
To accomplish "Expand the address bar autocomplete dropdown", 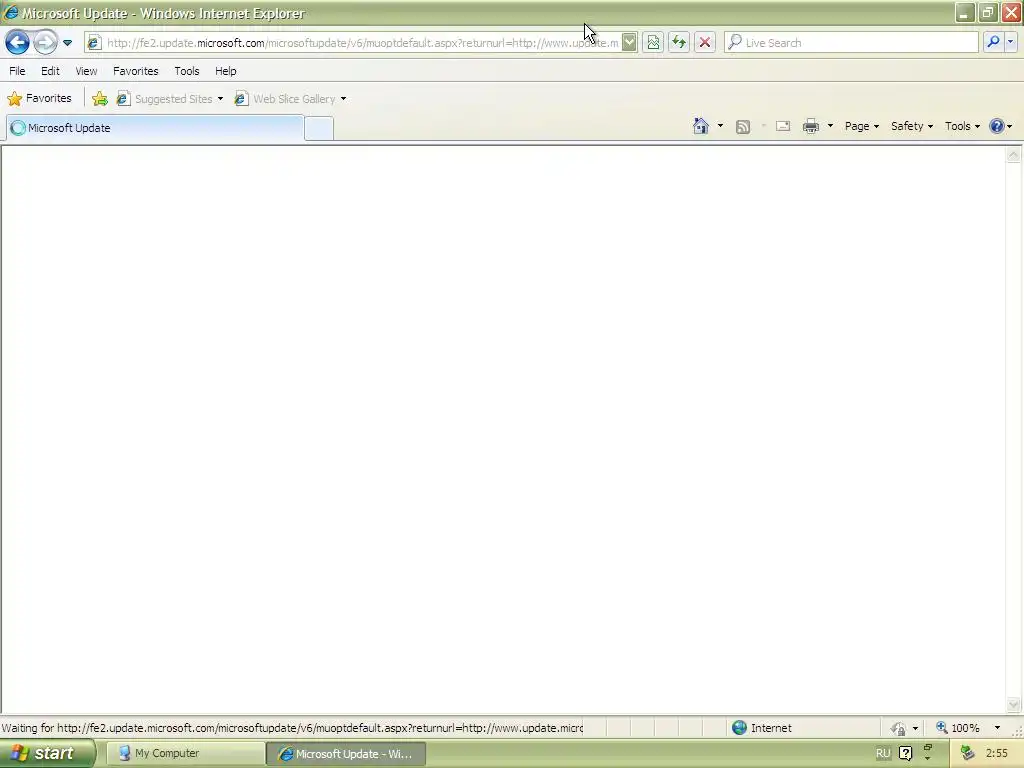I will 629,43.
